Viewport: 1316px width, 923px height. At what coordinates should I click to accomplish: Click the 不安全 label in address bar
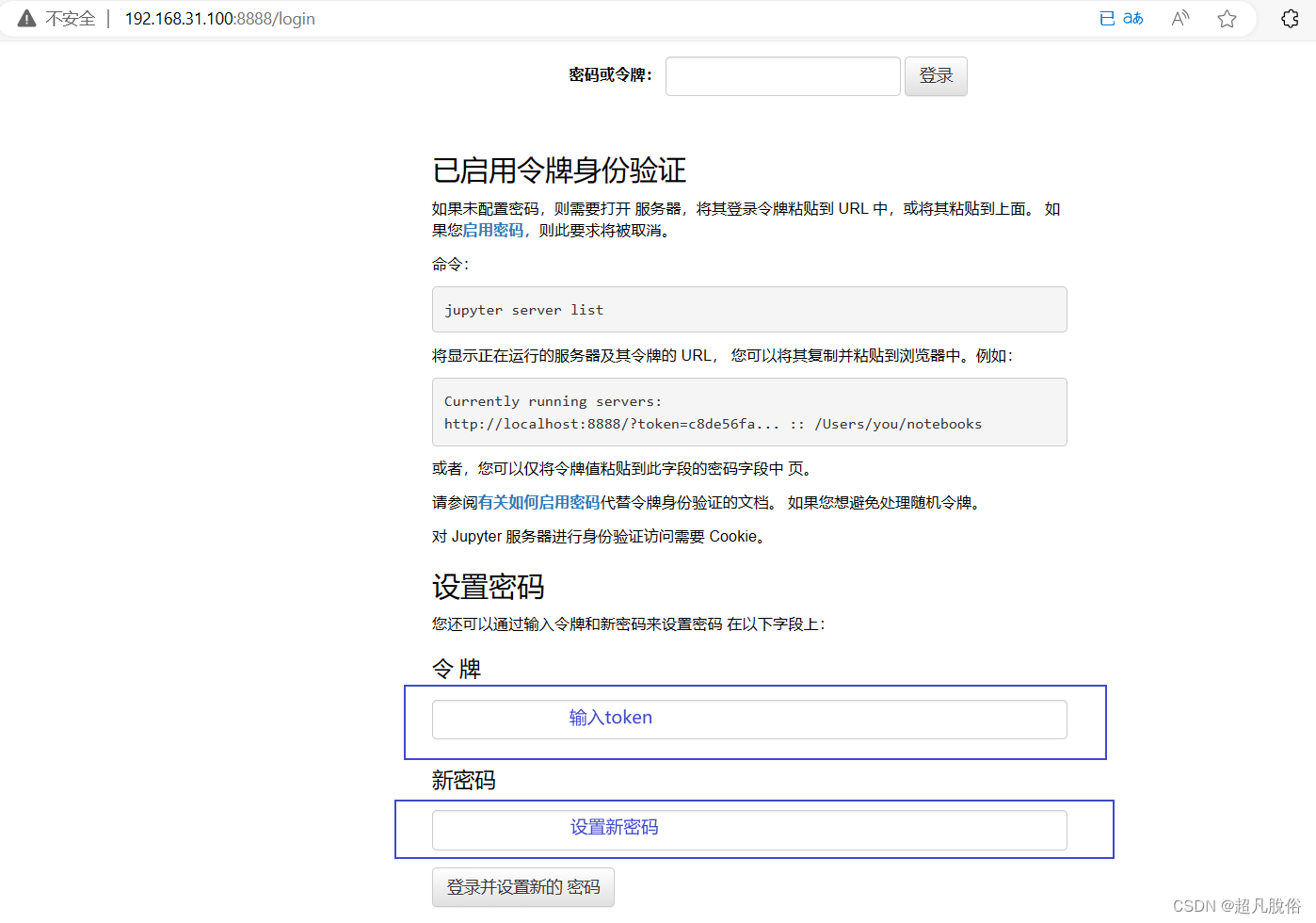click(x=71, y=19)
